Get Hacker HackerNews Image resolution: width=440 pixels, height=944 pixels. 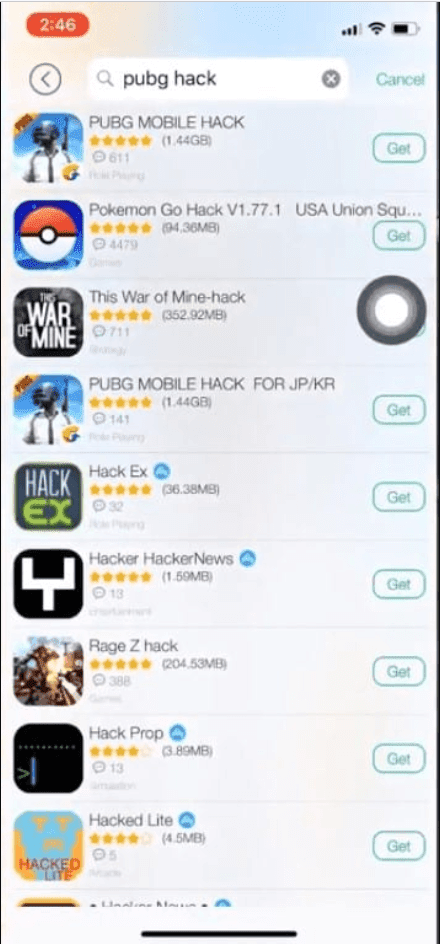pos(399,585)
